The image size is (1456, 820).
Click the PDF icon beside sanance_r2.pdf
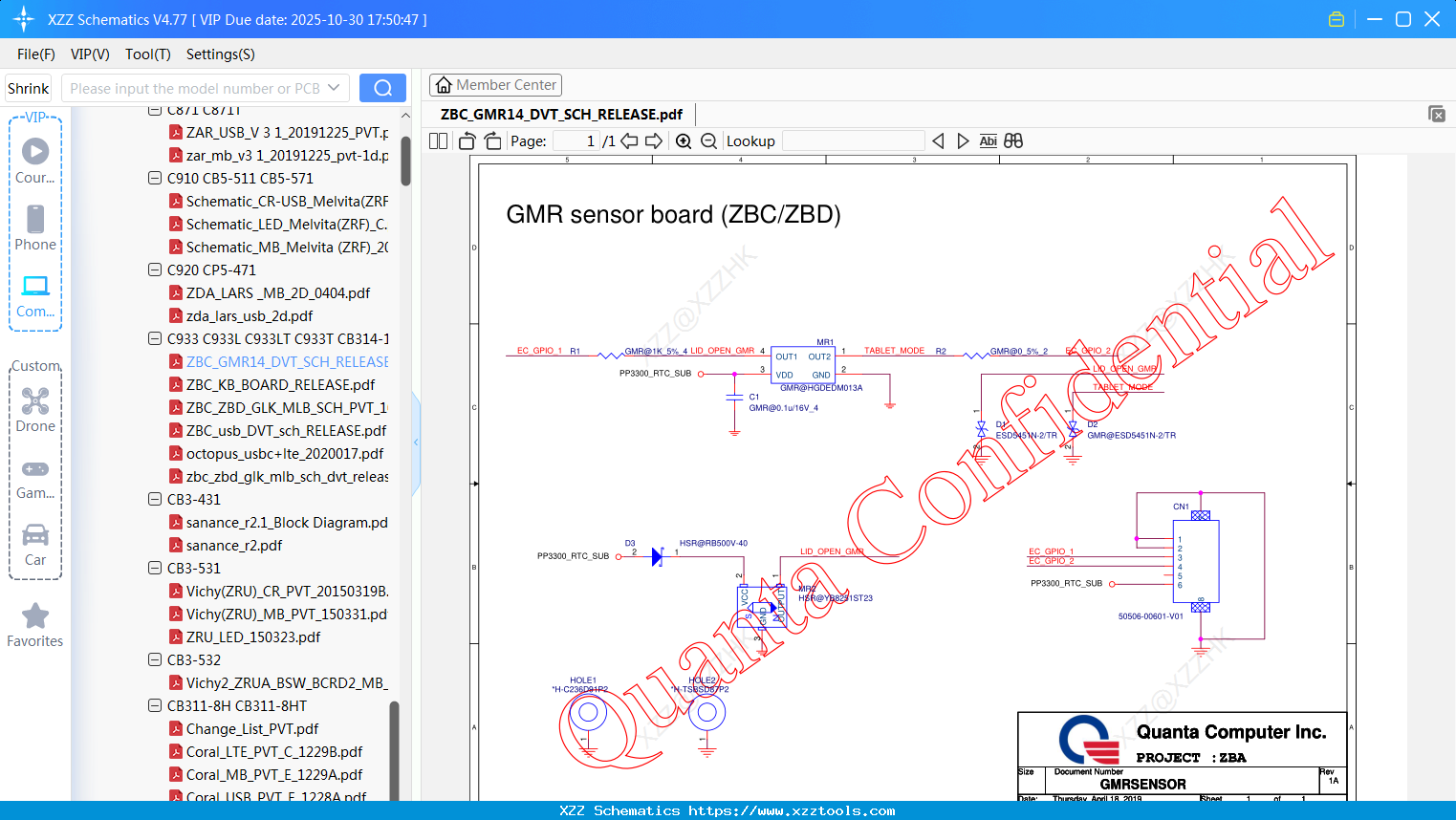coord(176,545)
